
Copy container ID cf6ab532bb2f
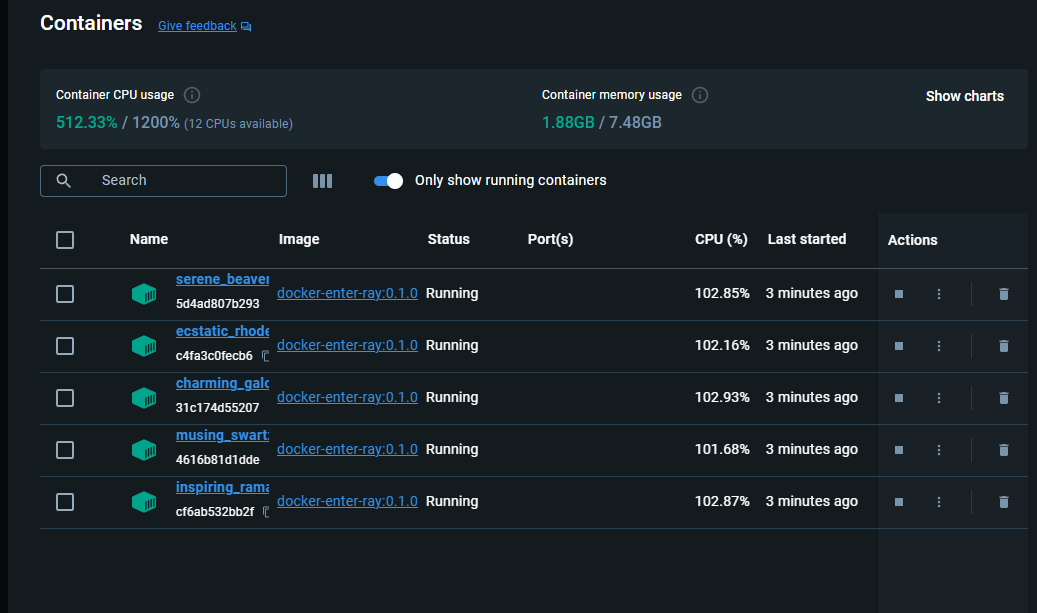click(266, 512)
